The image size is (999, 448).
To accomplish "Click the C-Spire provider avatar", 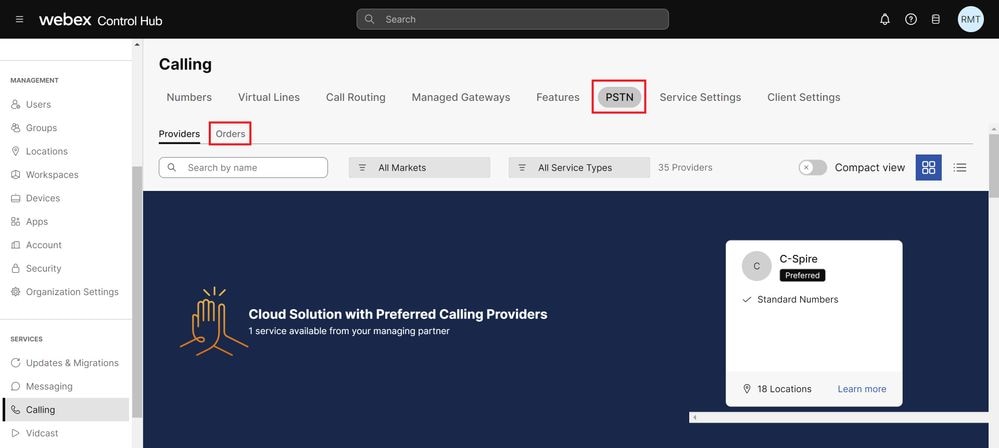I will 756,266.
